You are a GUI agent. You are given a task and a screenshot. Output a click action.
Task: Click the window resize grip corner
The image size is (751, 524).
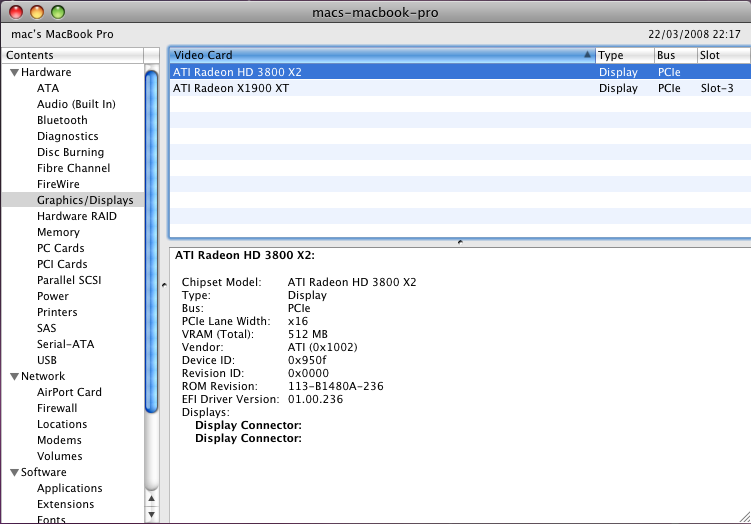(745, 517)
